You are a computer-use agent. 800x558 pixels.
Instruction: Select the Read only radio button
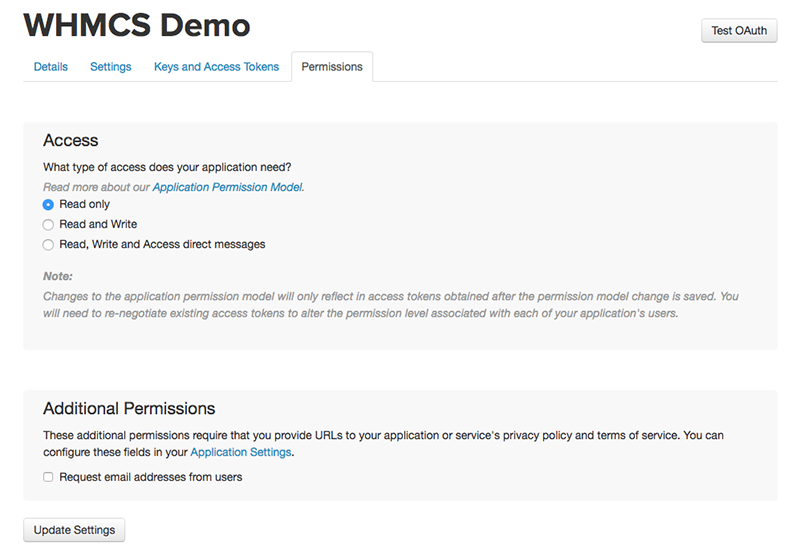pyautogui.click(x=48, y=205)
